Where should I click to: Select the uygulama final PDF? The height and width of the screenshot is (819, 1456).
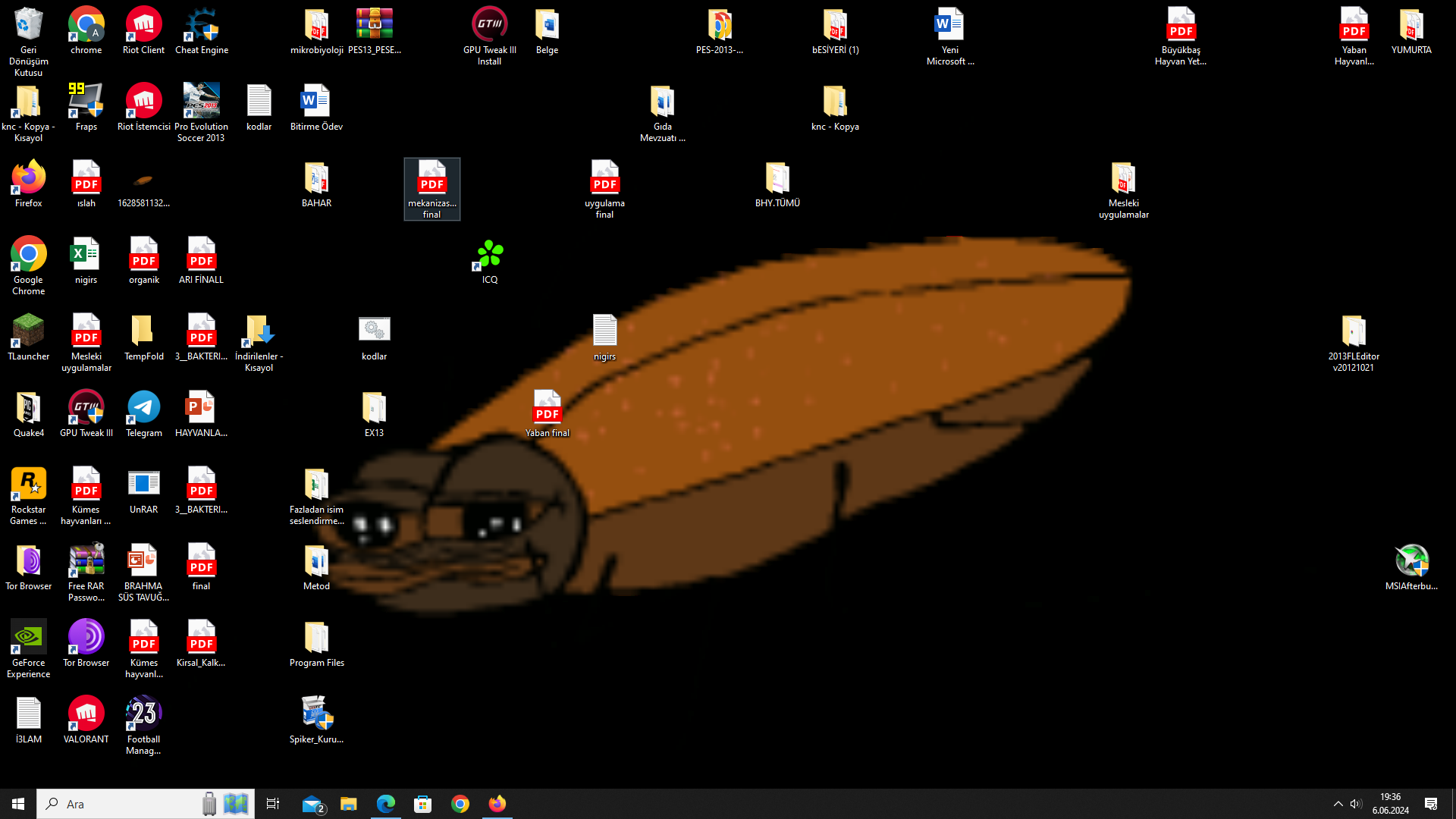tap(604, 189)
